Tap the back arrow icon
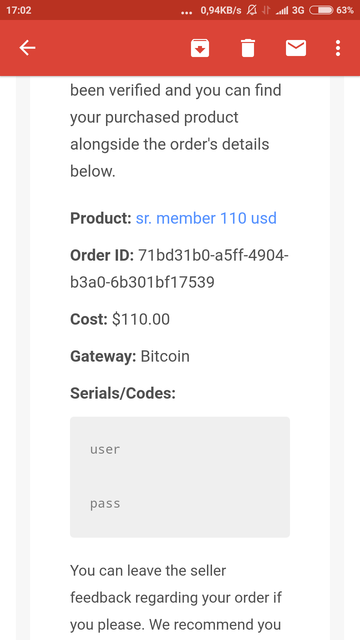This screenshot has height=640, width=360. coord(27,48)
